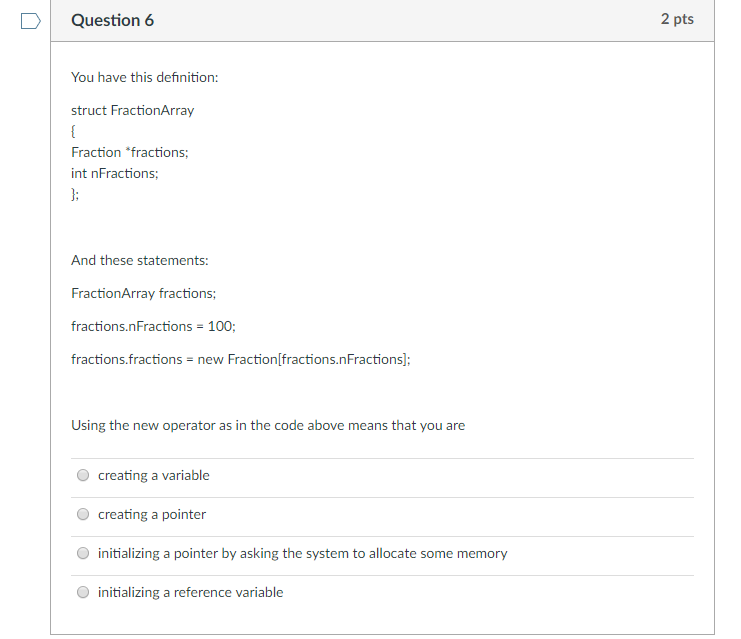Pick the radio button for allocating memory answer
The height and width of the screenshot is (639, 741).
pos(83,554)
